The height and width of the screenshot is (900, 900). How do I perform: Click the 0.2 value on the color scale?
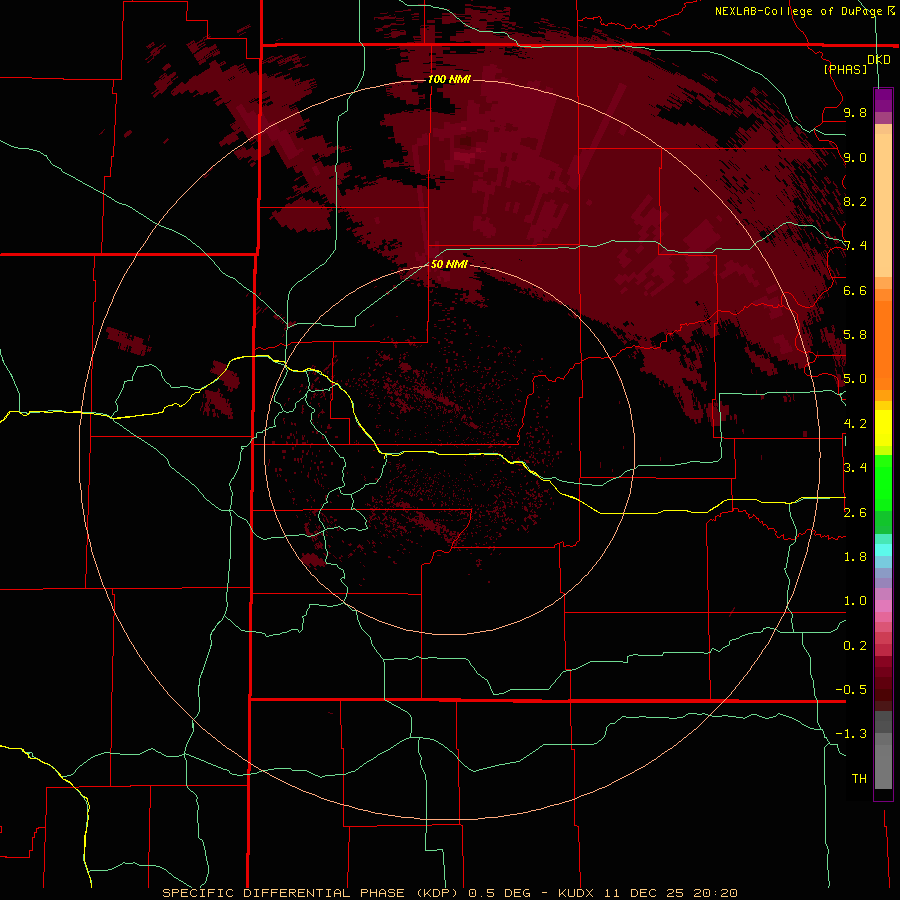(855, 646)
